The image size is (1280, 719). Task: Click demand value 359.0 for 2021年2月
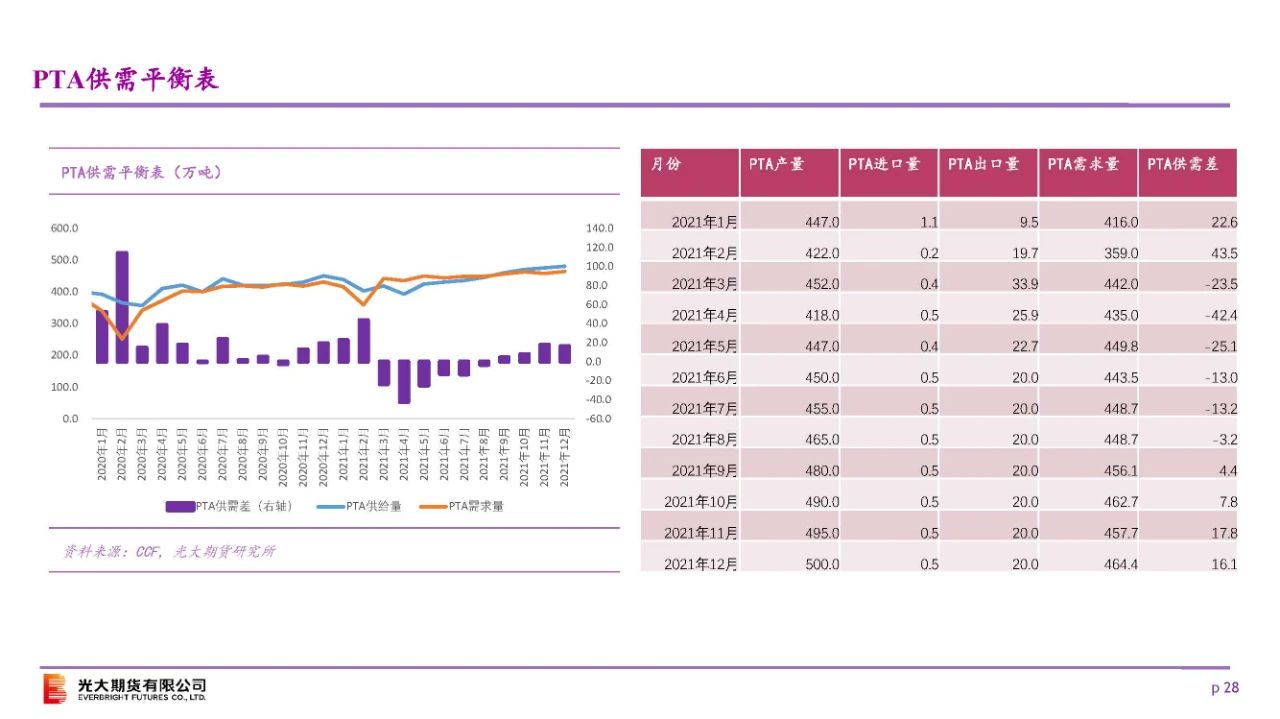coord(1121,253)
